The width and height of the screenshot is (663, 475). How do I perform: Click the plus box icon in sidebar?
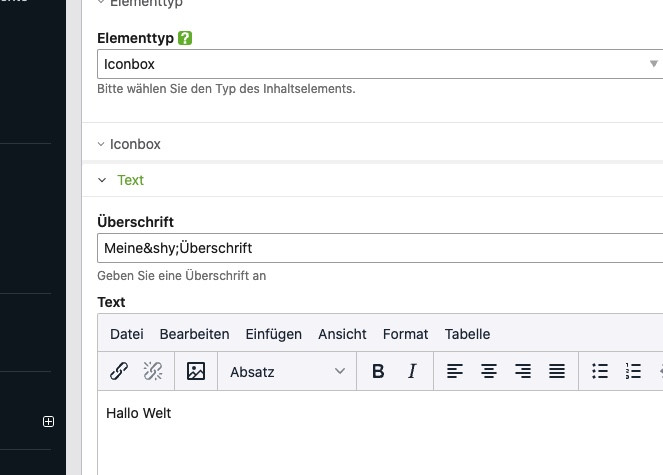pyautogui.click(x=48, y=422)
